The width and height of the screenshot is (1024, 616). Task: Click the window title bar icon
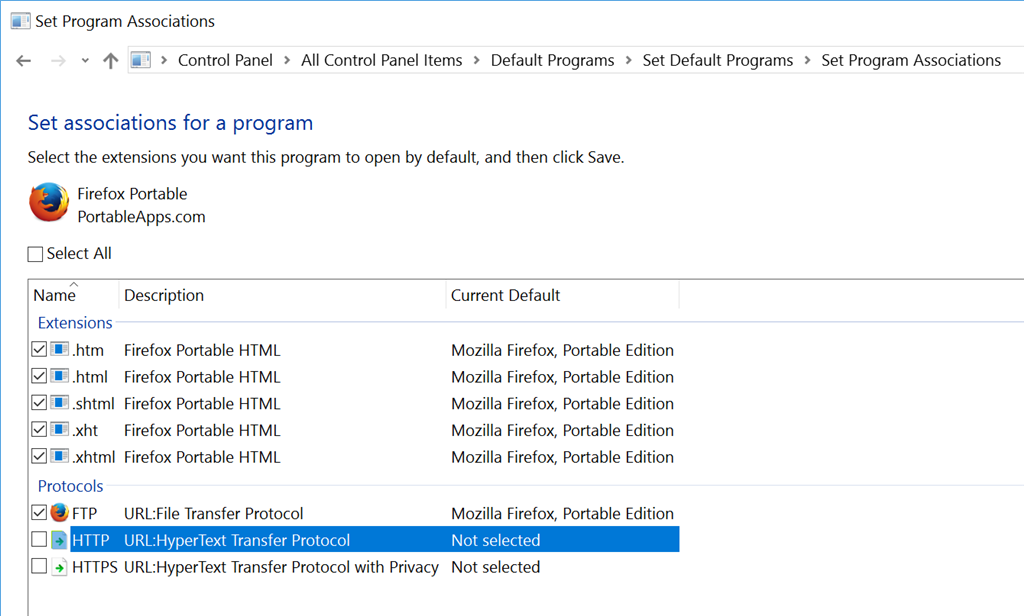pos(20,21)
